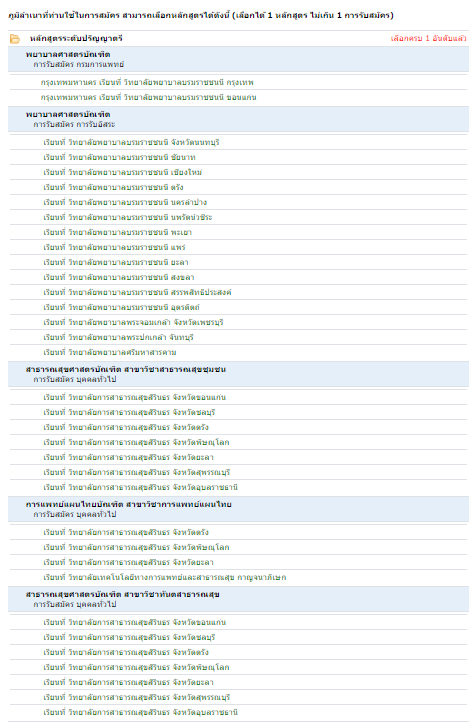Click the สาขาวิชาทันตสาธารณสุข program header
Screen dimensions: 473x723
(123, 594)
